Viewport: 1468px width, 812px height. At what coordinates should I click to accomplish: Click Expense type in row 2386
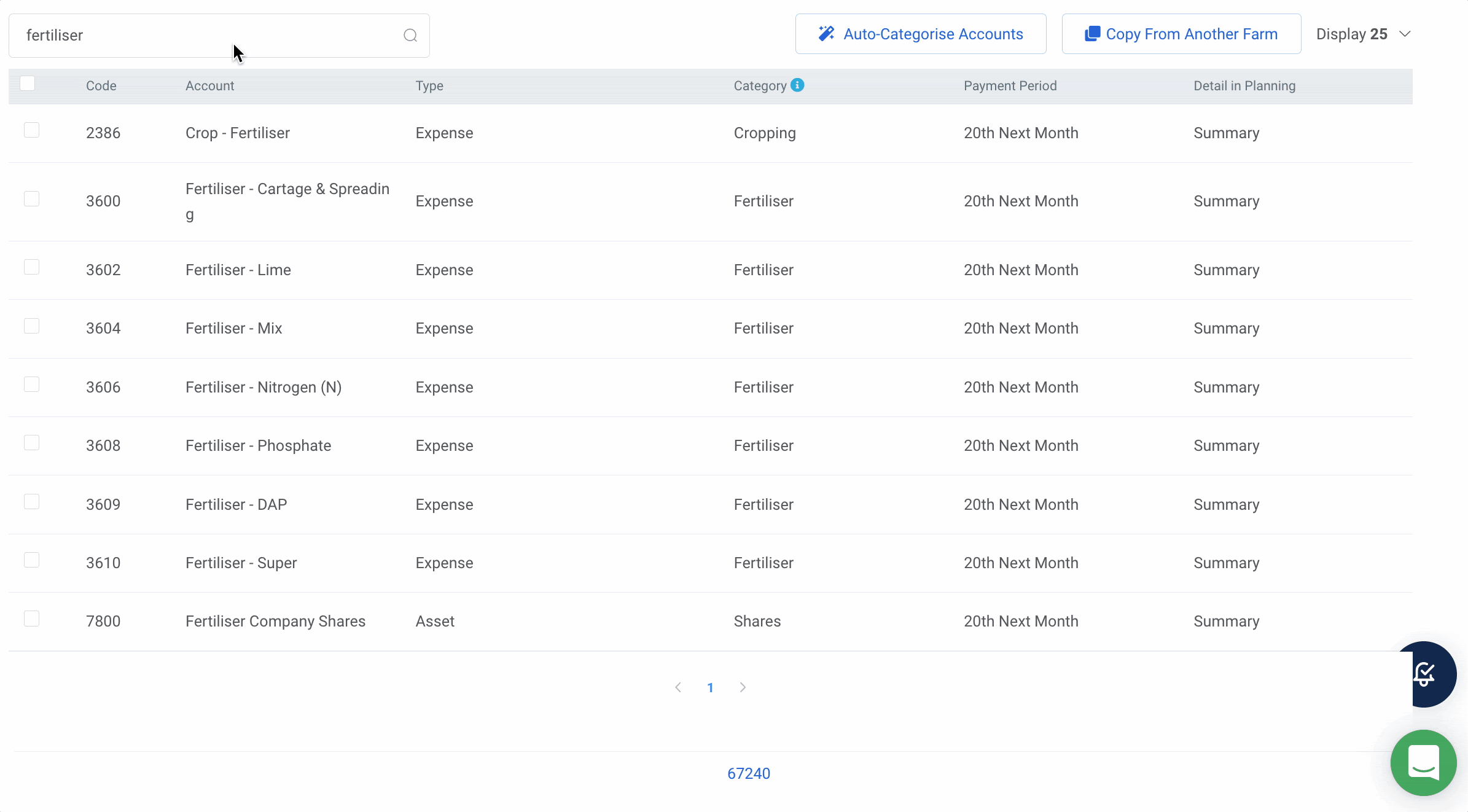tap(444, 133)
